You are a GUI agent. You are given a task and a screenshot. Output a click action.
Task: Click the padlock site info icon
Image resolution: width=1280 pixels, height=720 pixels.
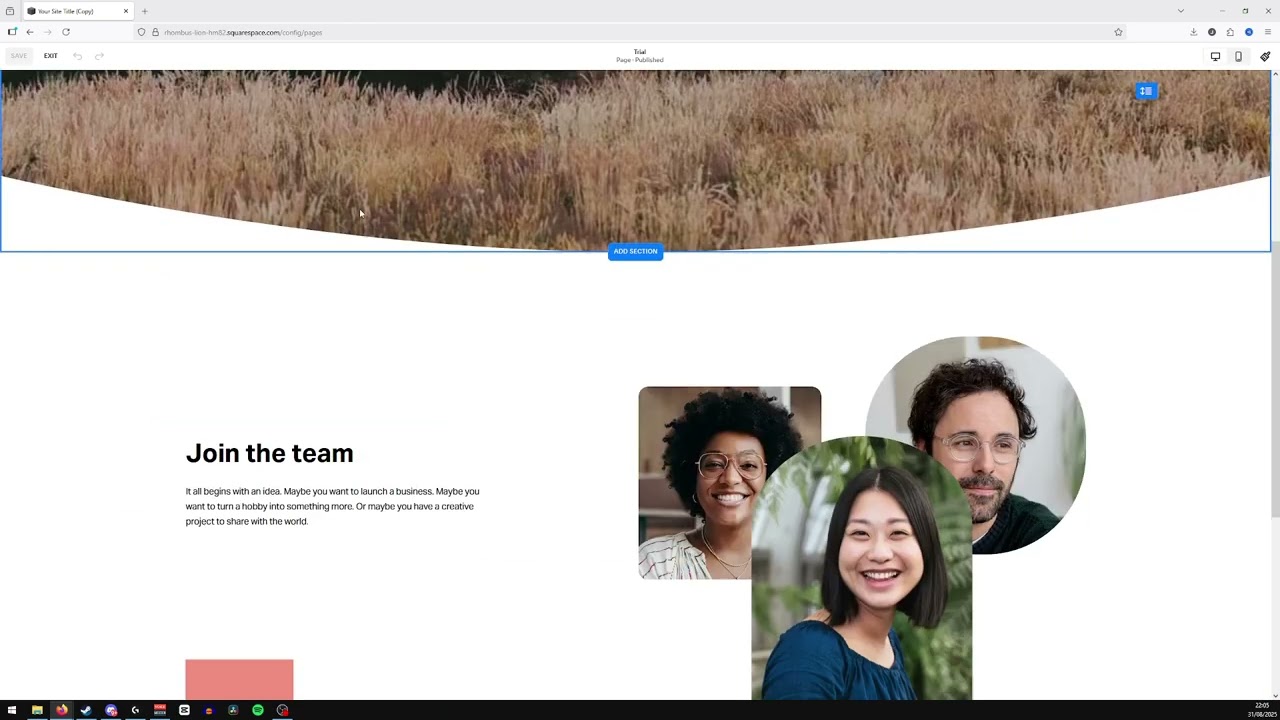tap(155, 32)
